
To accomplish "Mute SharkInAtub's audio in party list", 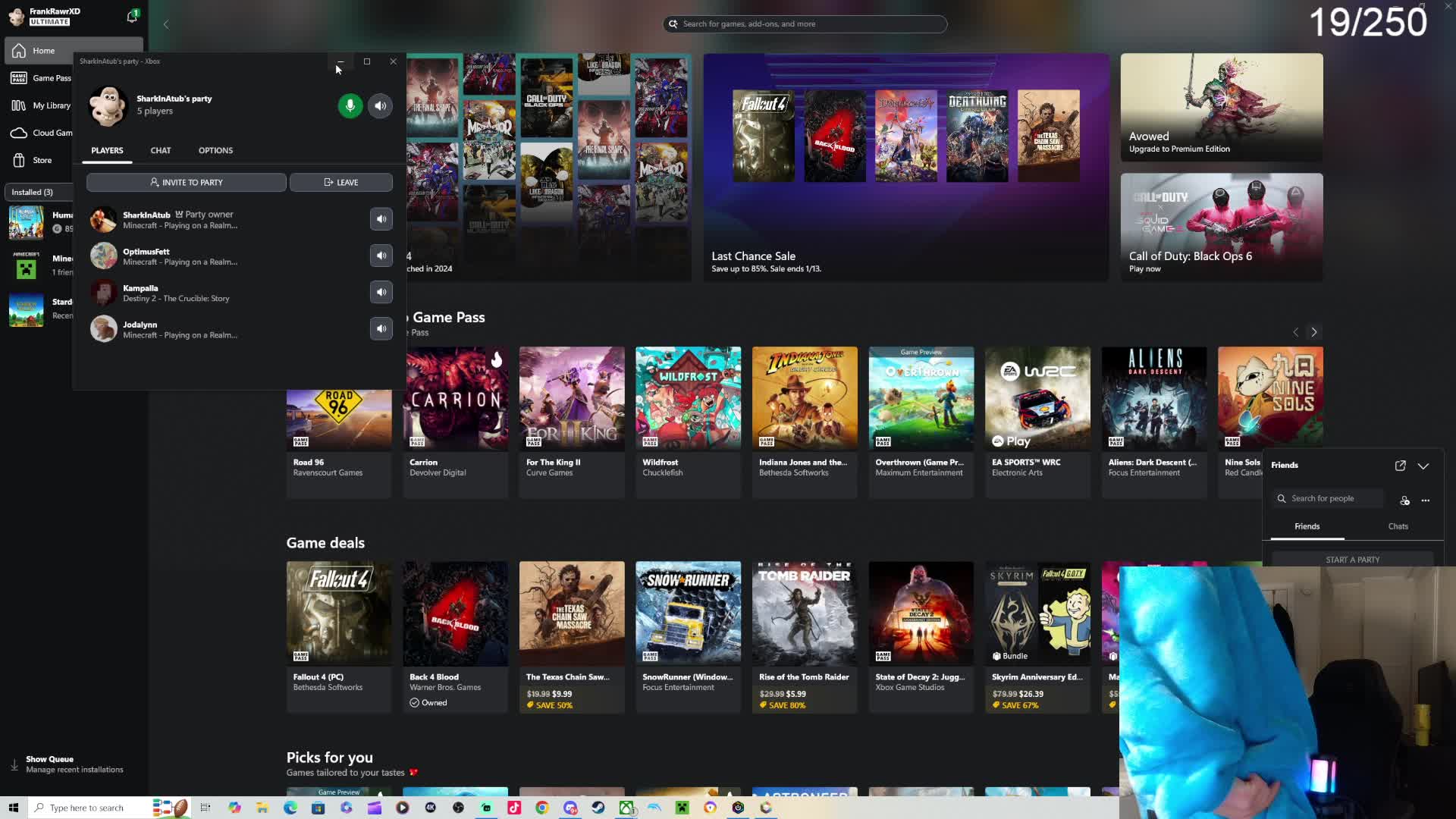I will tap(381, 219).
